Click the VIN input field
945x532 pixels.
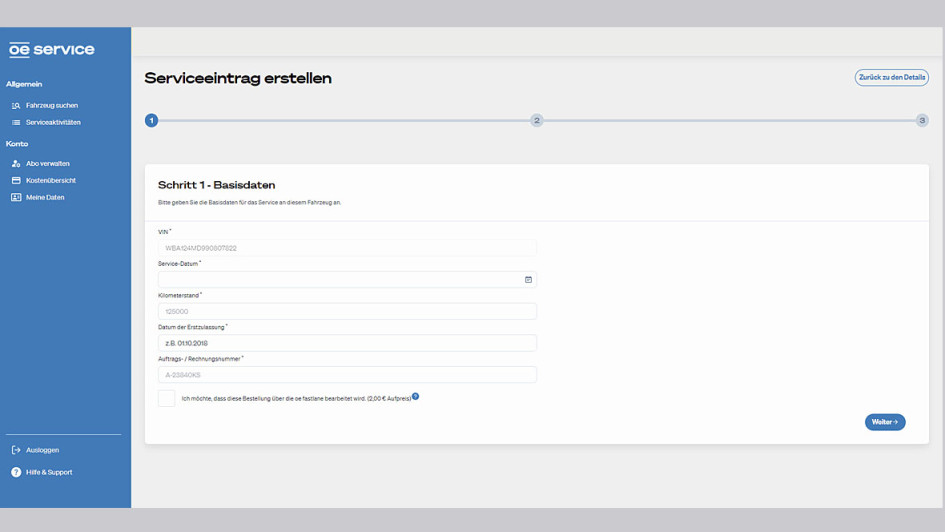pos(347,248)
